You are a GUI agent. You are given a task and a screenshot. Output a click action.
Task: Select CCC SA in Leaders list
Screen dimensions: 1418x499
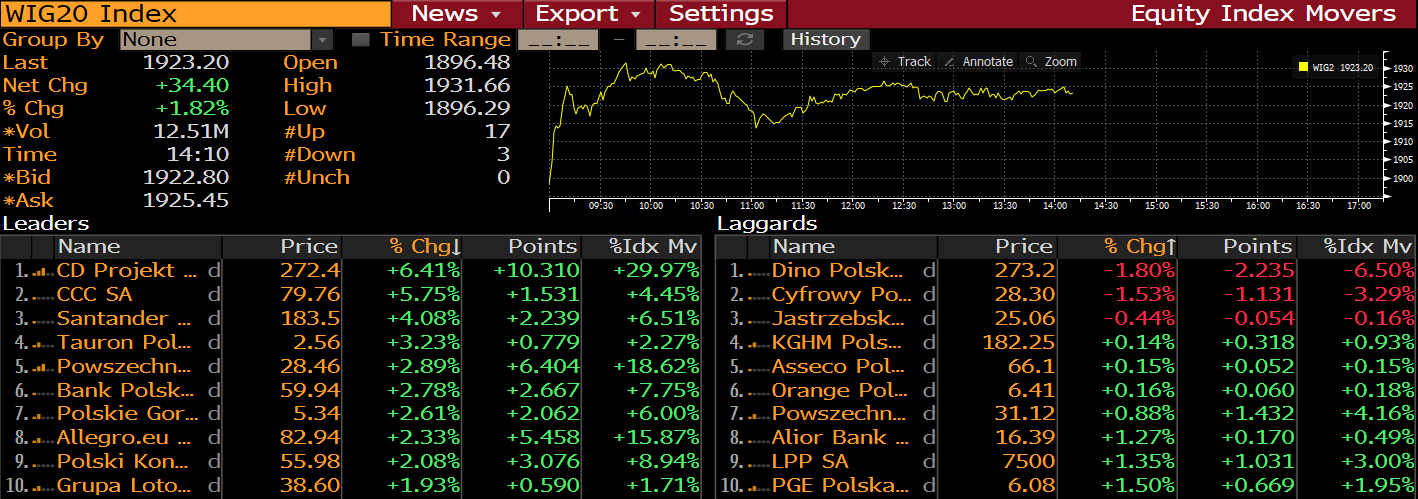(x=95, y=295)
